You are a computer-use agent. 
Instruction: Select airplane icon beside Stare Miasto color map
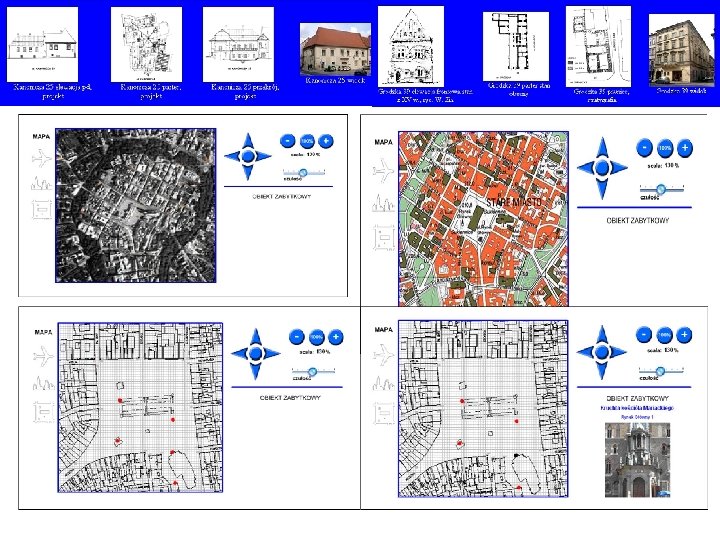[x=383, y=170]
